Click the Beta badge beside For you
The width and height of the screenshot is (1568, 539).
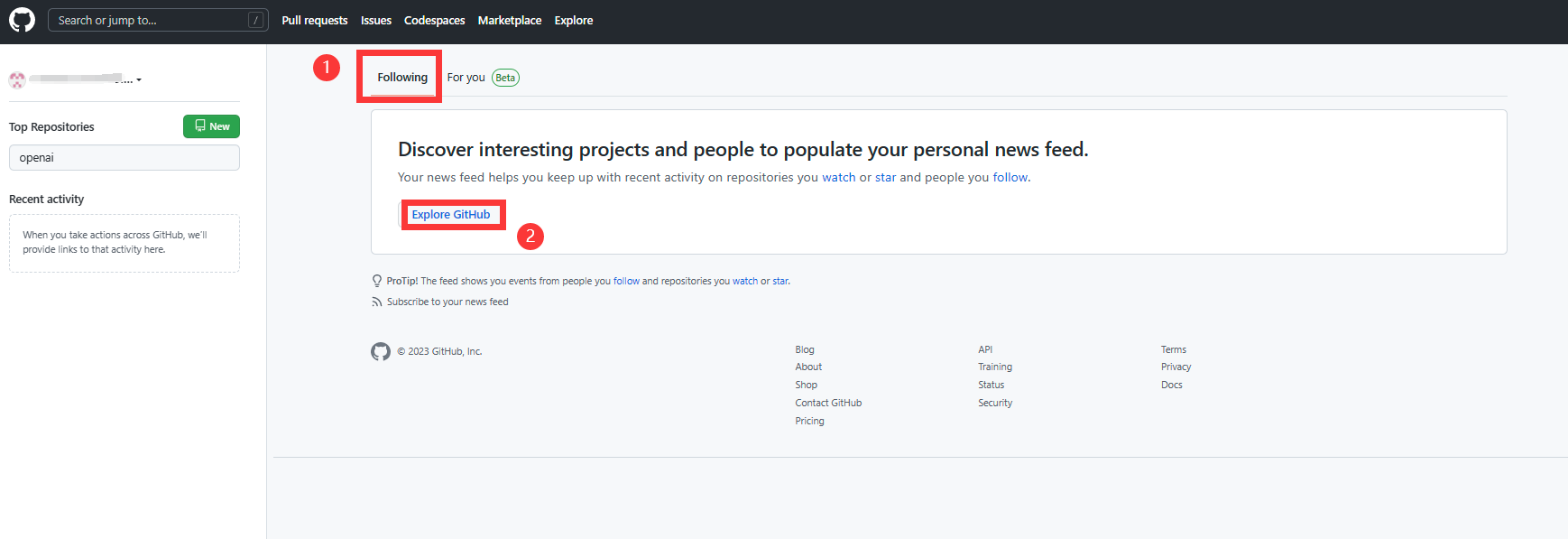[505, 78]
